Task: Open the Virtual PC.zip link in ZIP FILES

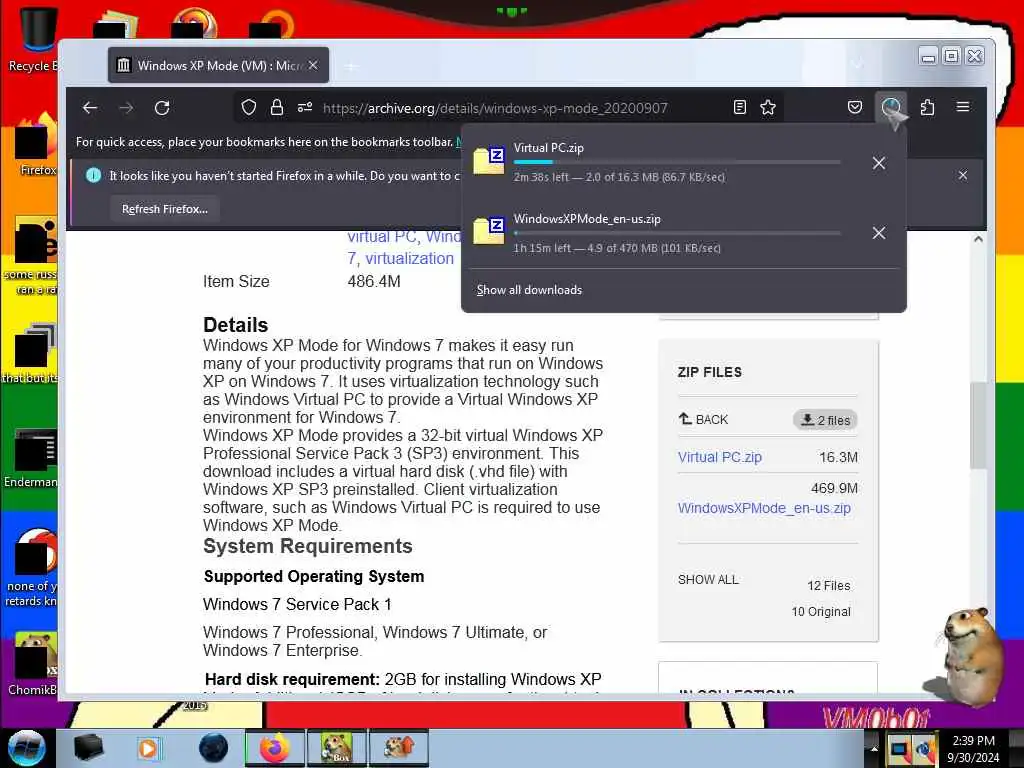Action: pos(720,457)
